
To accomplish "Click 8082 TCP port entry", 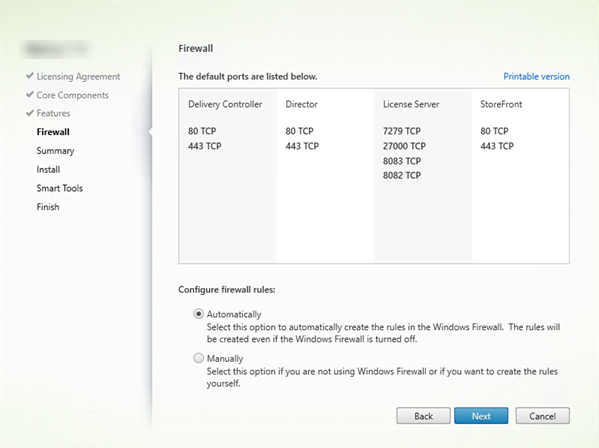I will coord(402,175).
